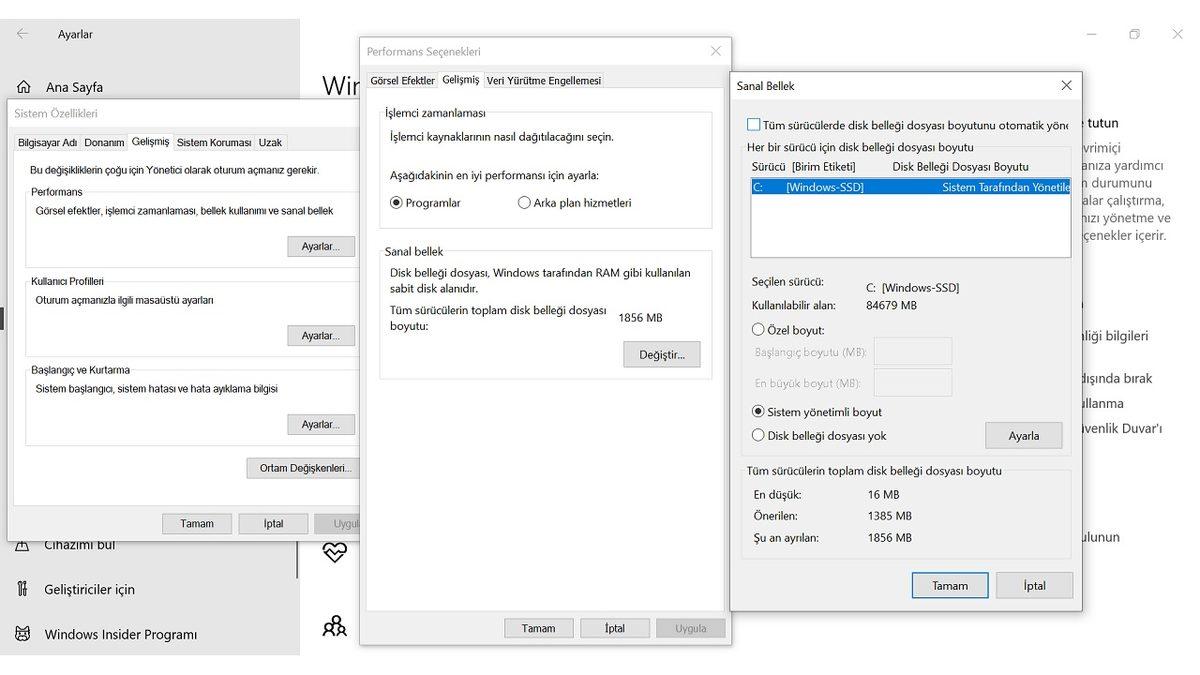The height and width of the screenshot is (675, 1200).
Task: Select the C: Windows-SSD drive row
Action: coord(910,187)
